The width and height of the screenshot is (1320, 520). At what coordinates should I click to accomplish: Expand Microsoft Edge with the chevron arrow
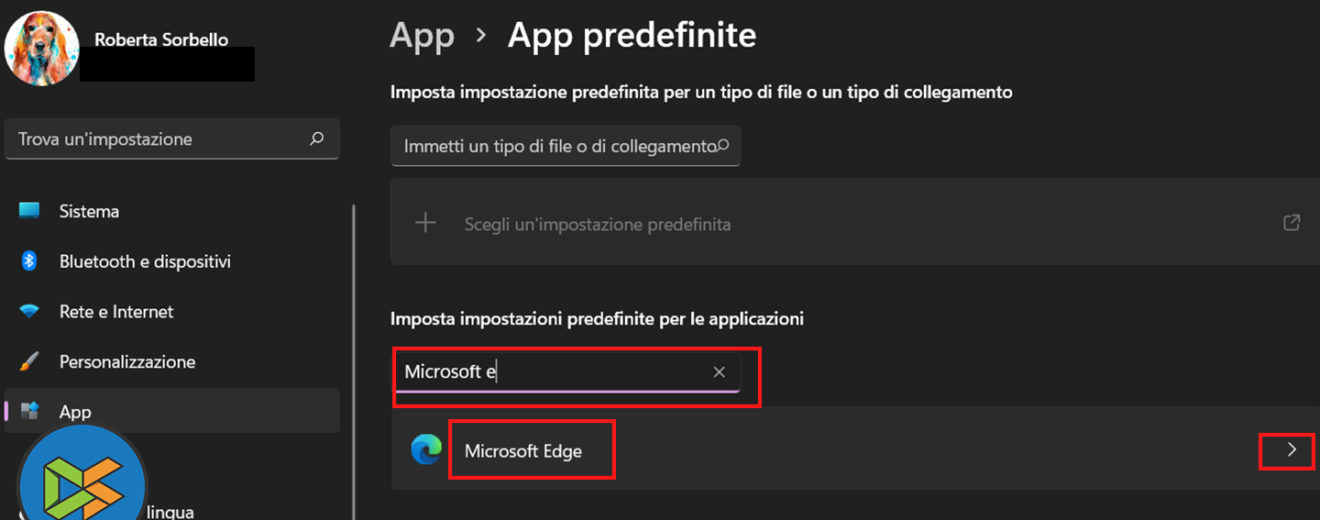click(1291, 450)
